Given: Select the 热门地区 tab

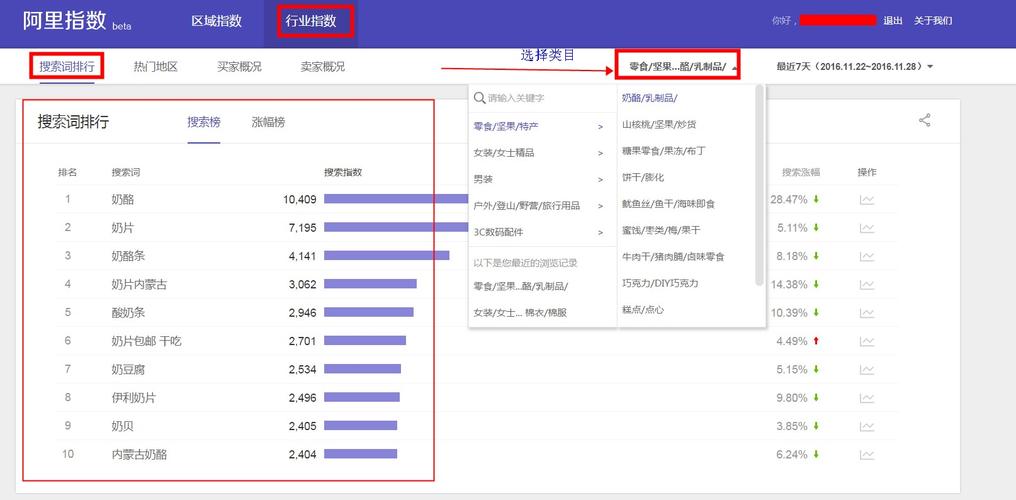Looking at the screenshot, I should (x=156, y=67).
